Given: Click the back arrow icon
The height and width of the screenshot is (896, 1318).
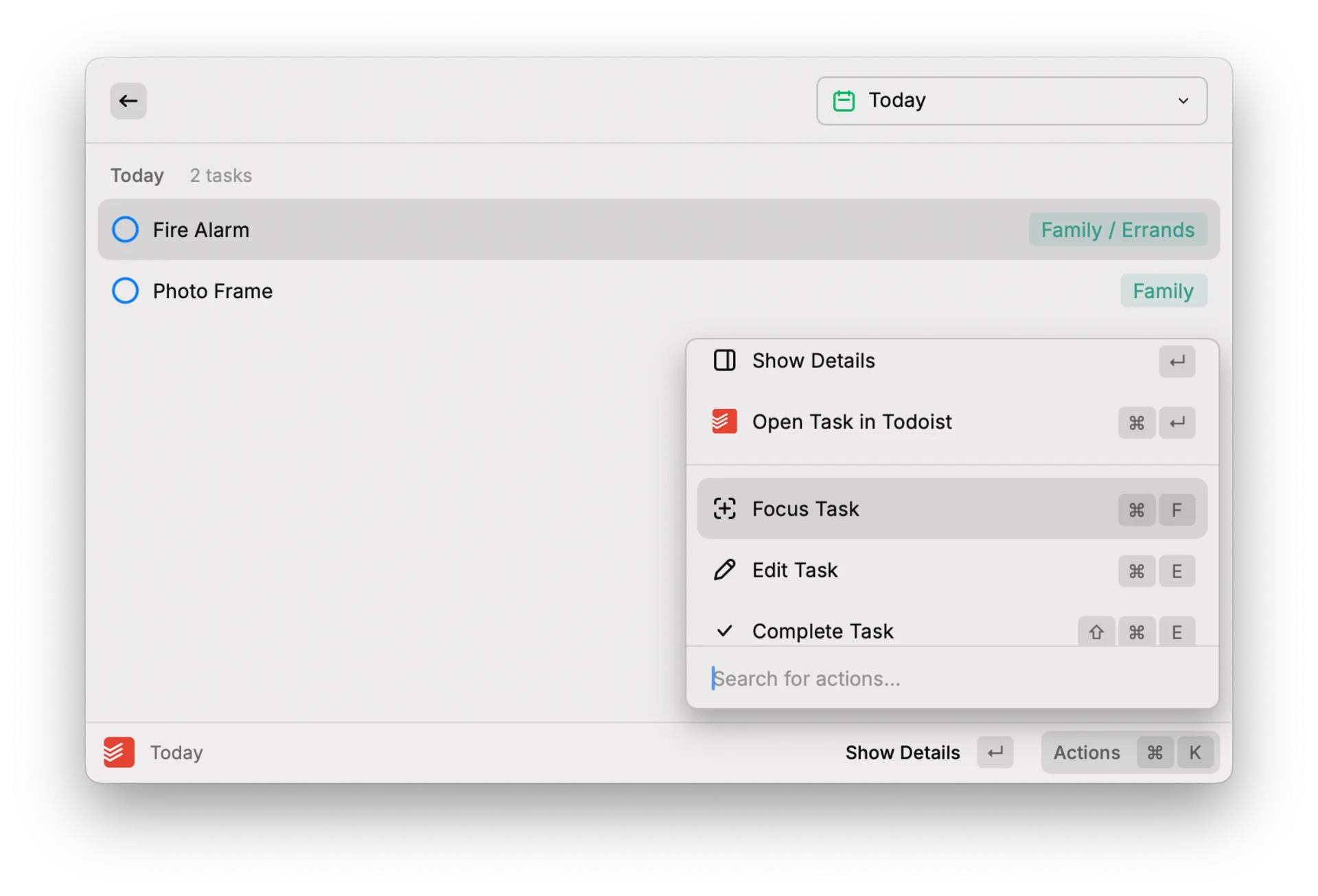Looking at the screenshot, I should pyautogui.click(x=128, y=100).
